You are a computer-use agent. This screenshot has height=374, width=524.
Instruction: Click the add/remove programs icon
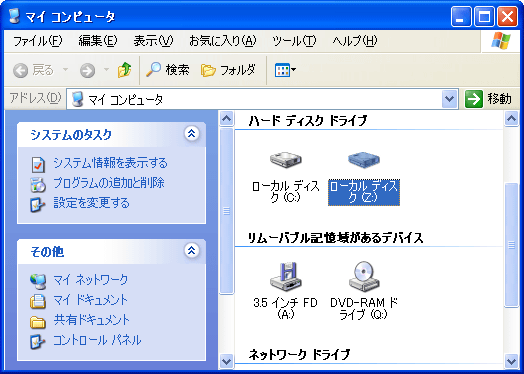(38, 185)
